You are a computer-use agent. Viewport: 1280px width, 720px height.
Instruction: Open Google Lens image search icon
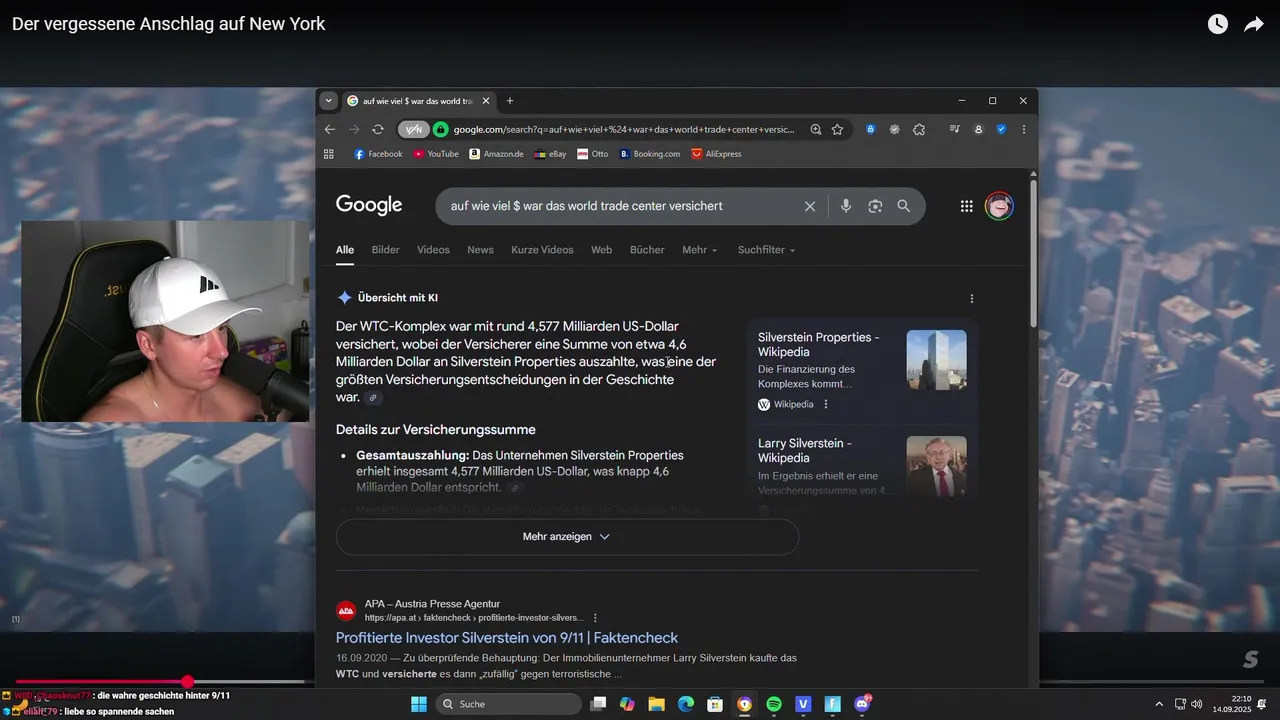(x=875, y=206)
